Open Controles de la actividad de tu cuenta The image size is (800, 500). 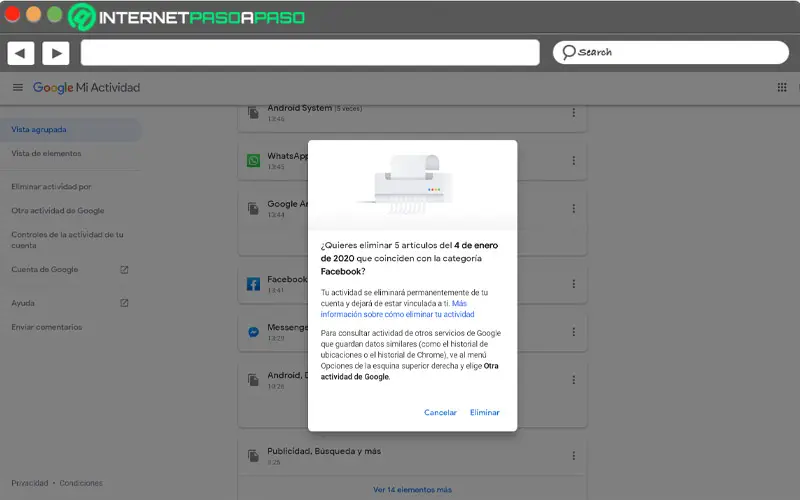tap(67, 240)
